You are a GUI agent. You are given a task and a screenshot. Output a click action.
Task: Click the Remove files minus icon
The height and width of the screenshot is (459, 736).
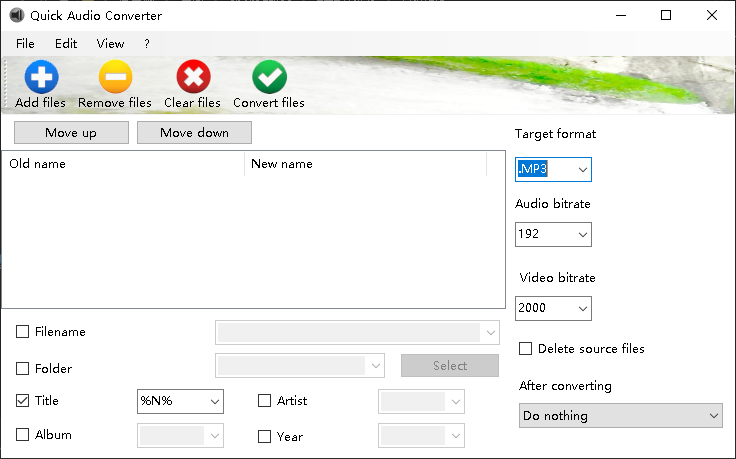tap(115, 77)
